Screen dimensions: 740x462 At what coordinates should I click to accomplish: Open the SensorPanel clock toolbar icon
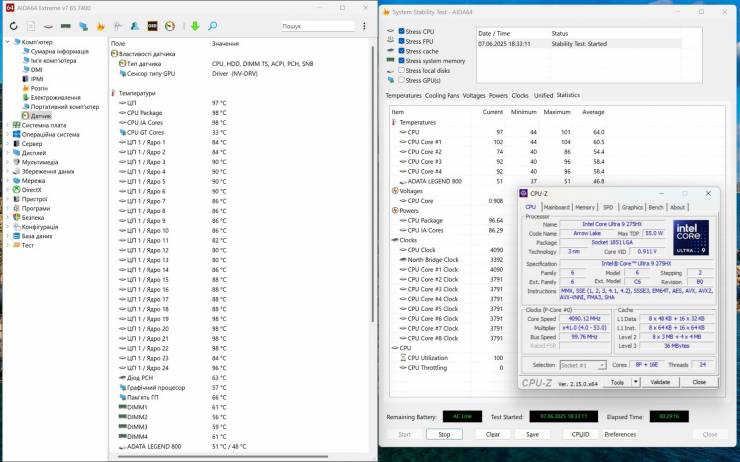[x=170, y=26]
